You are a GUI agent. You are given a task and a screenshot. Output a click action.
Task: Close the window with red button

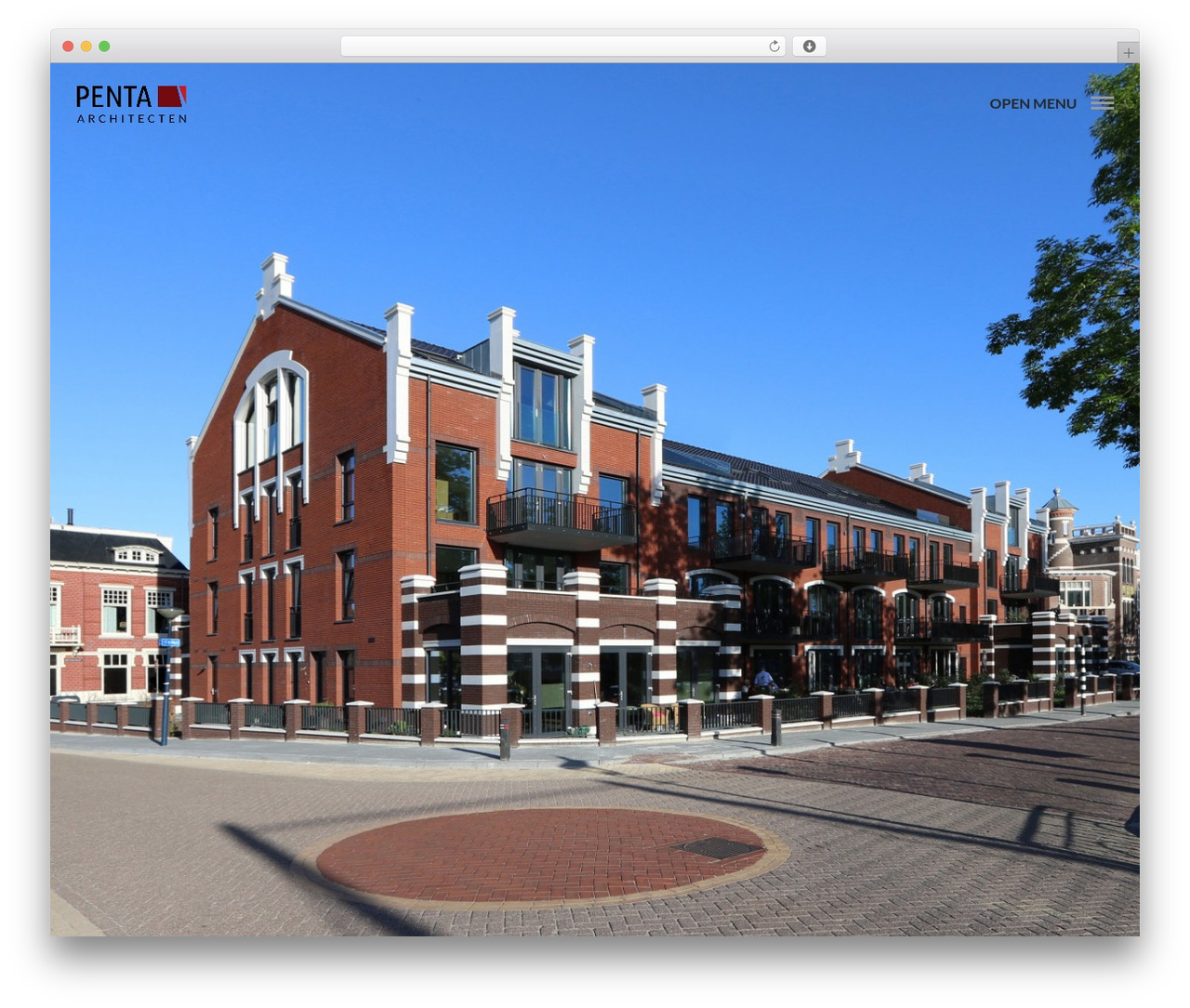coord(68,46)
